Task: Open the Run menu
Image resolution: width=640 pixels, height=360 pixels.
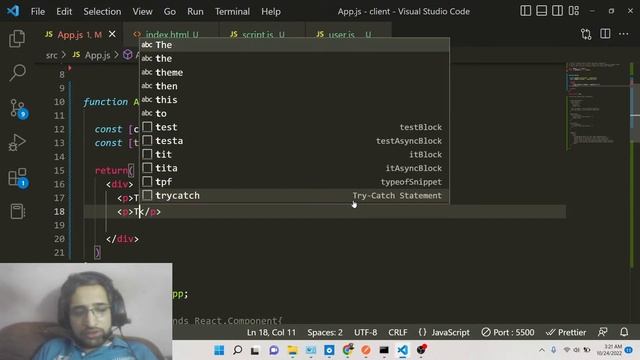Action: click(x=195, y=11)
